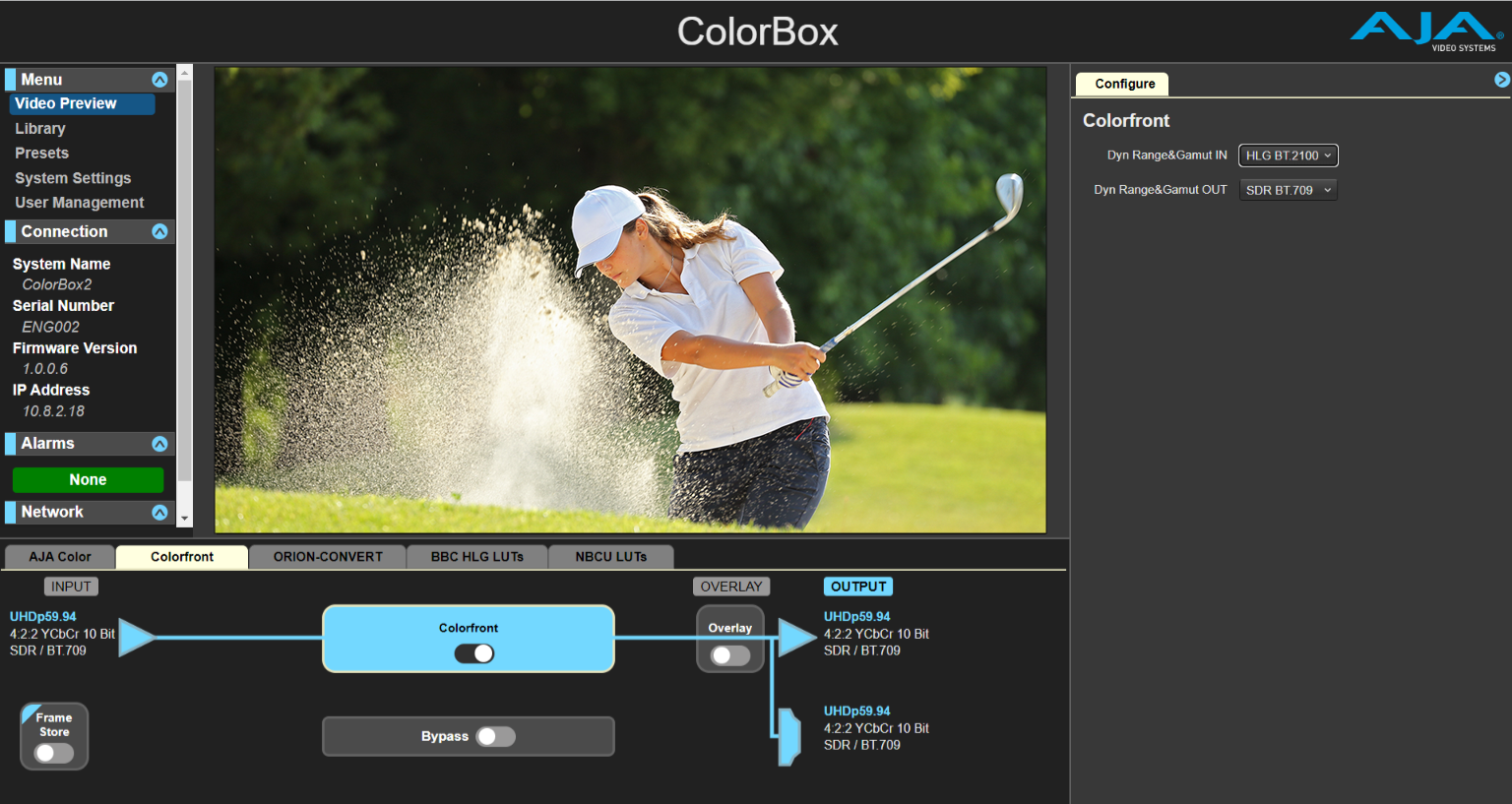Switch to the ORION-CONVERT tab
This screenshot has height=804, width=1512.
coord(328,557)
